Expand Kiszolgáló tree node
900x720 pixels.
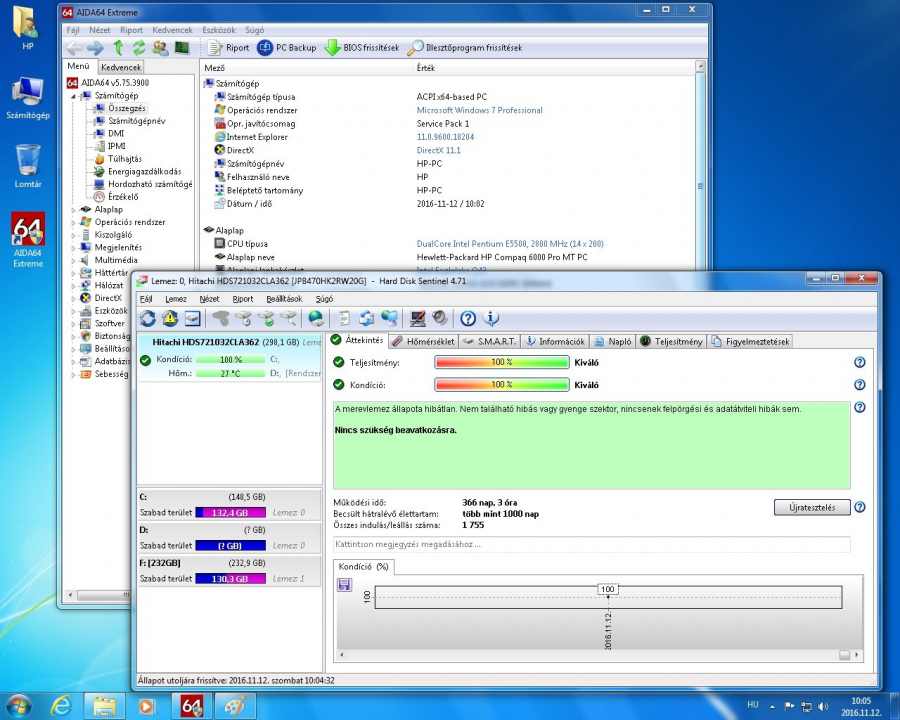(73, 235)
